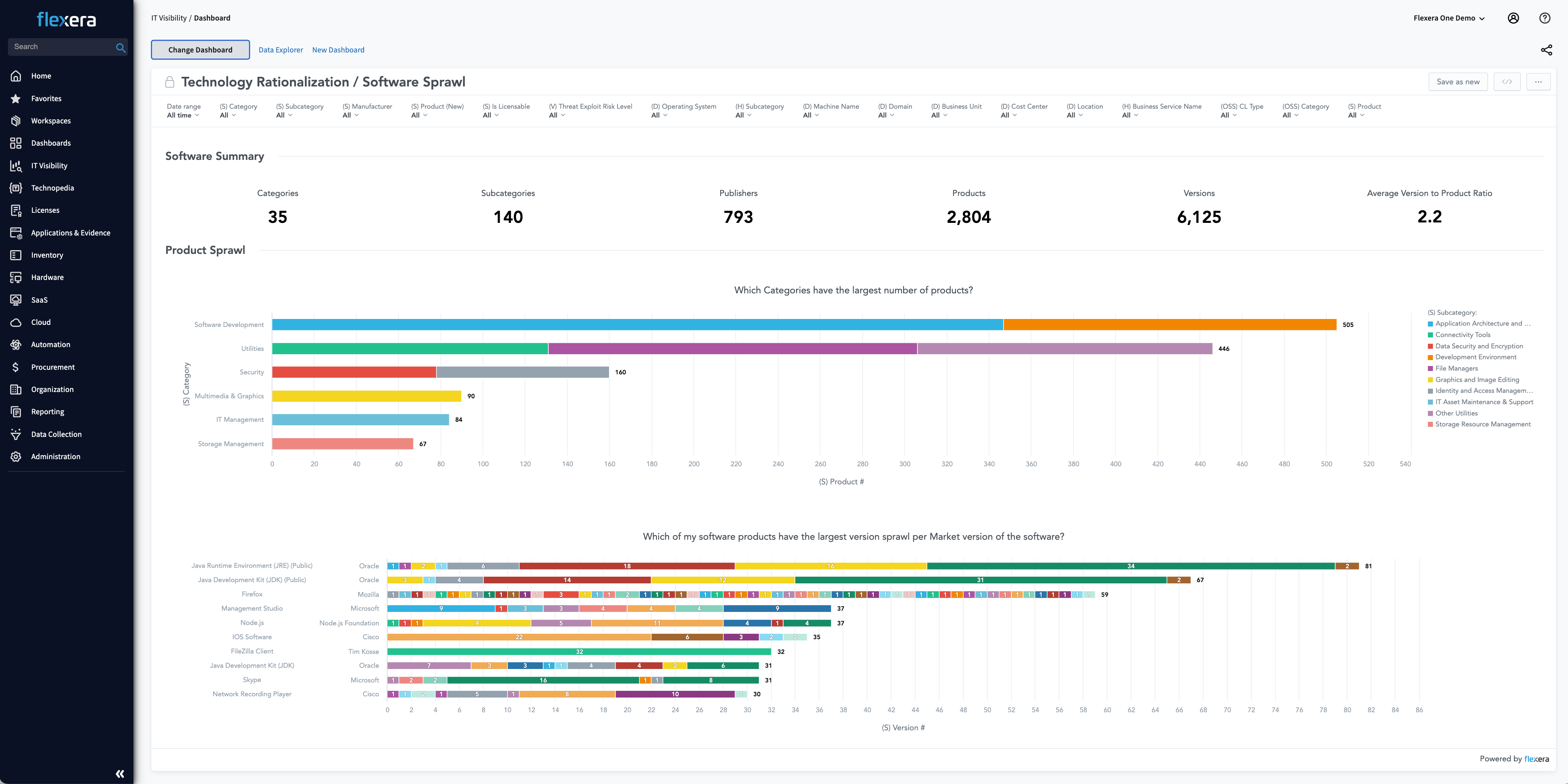Toggle Development Environment legend entry
Screen dimensions: 1568x784
[x=1472, y=357]
